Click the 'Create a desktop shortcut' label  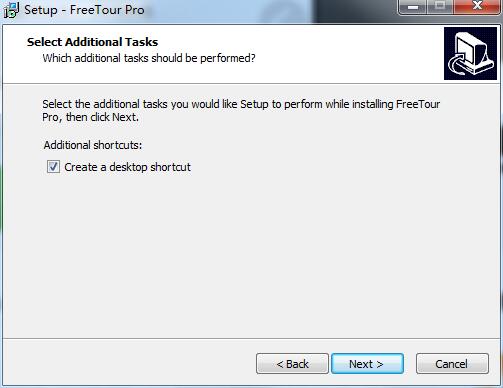(x=127, y=167)
